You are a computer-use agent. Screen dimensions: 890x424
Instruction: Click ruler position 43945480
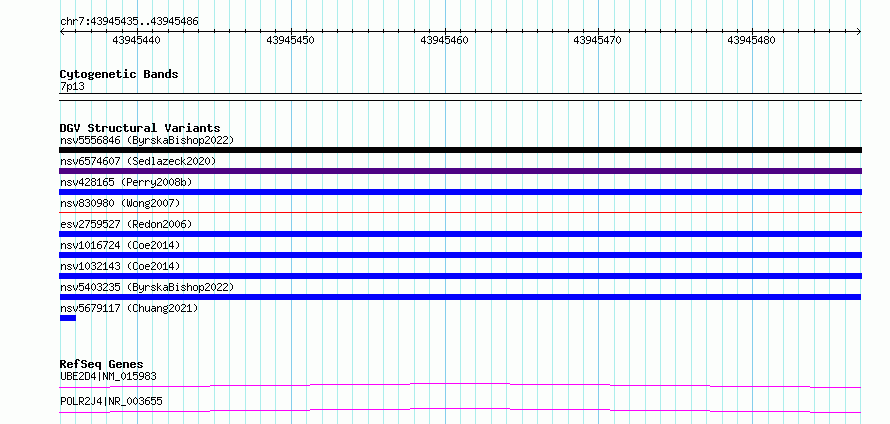click(x=752, y=40)
